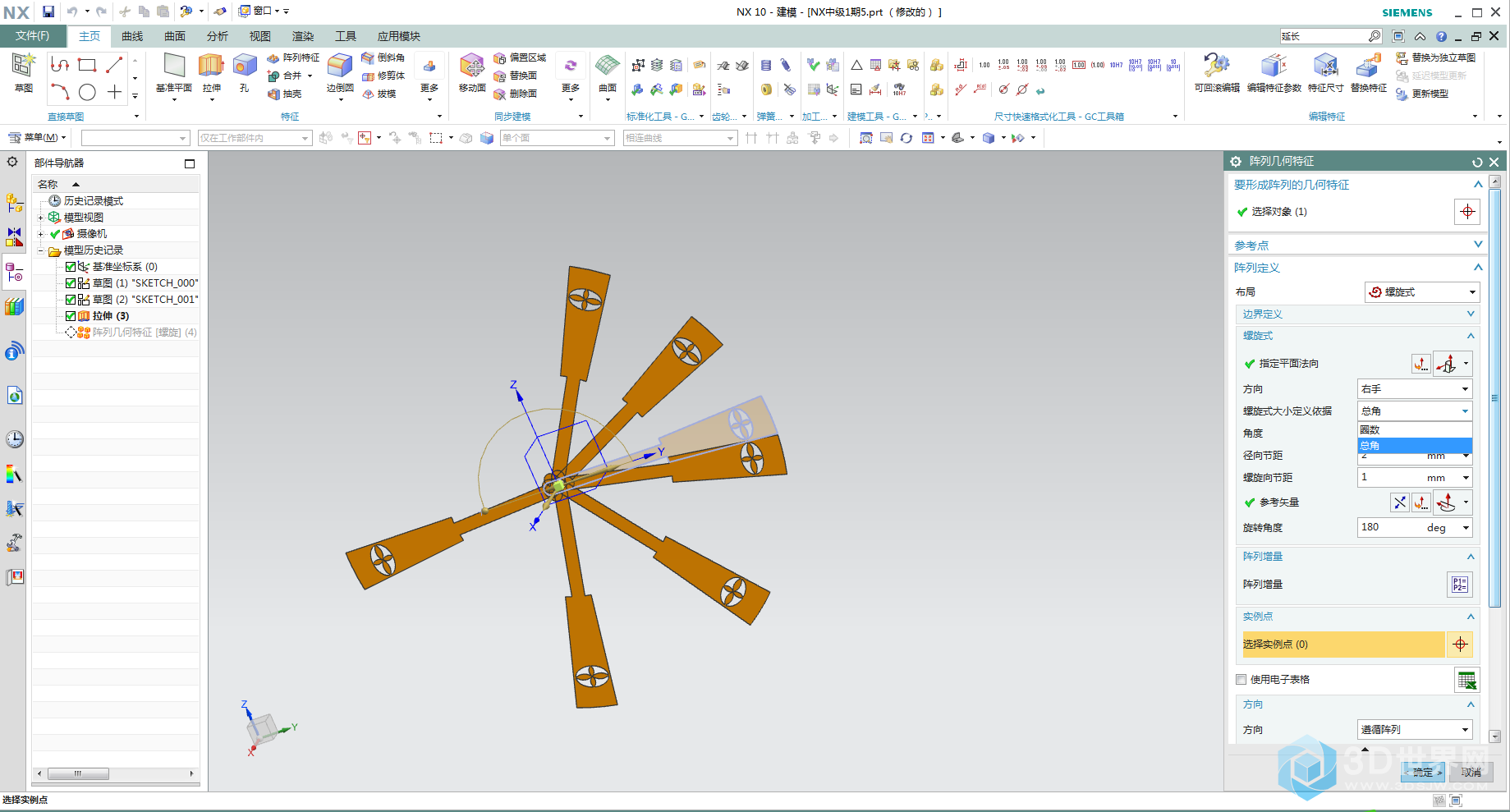Viewport: 1510px width, 812px height.
Task: Switch to the 应用模块 ribbon tab
Action: 399,36
